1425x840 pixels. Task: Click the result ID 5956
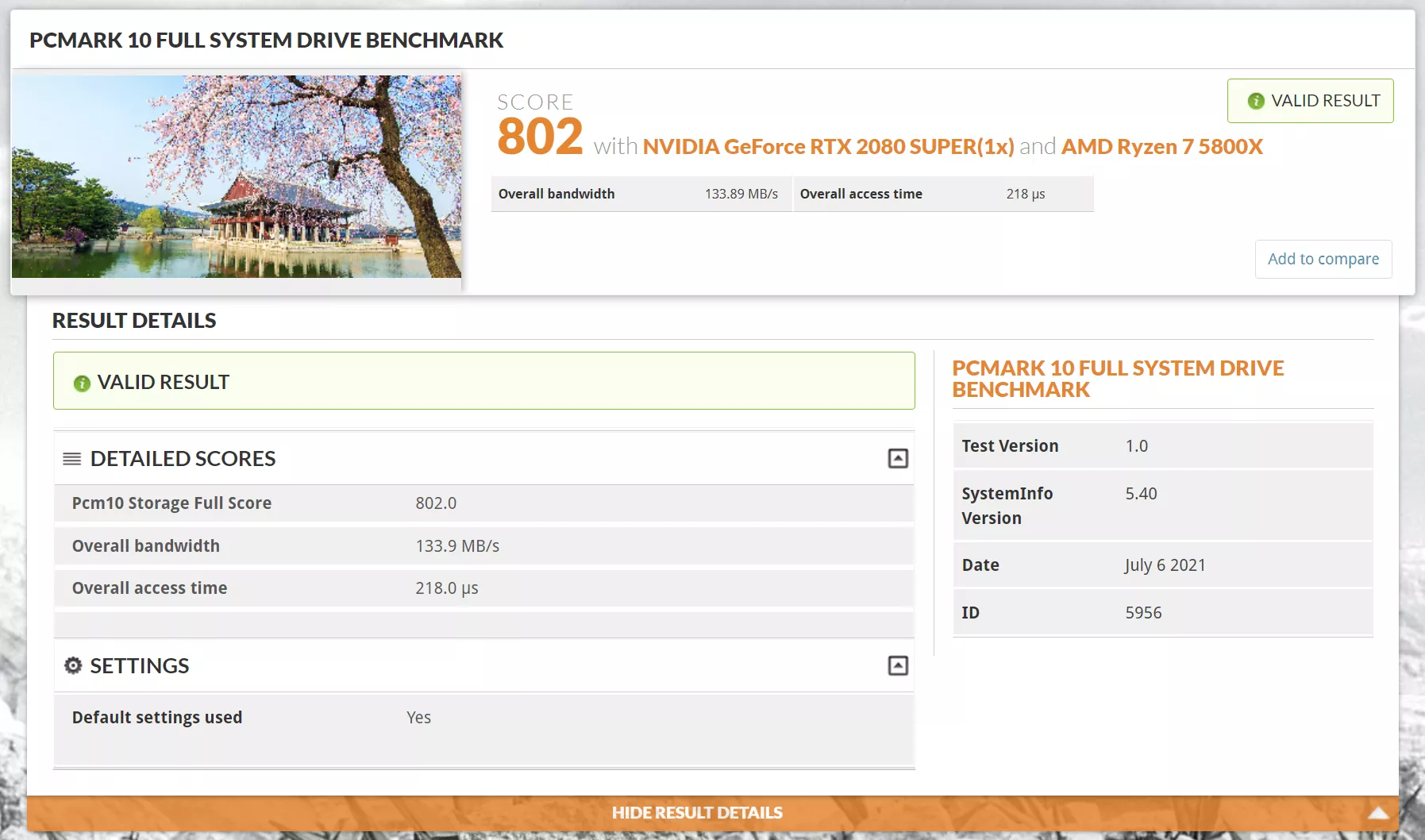tap(1143, 613)
